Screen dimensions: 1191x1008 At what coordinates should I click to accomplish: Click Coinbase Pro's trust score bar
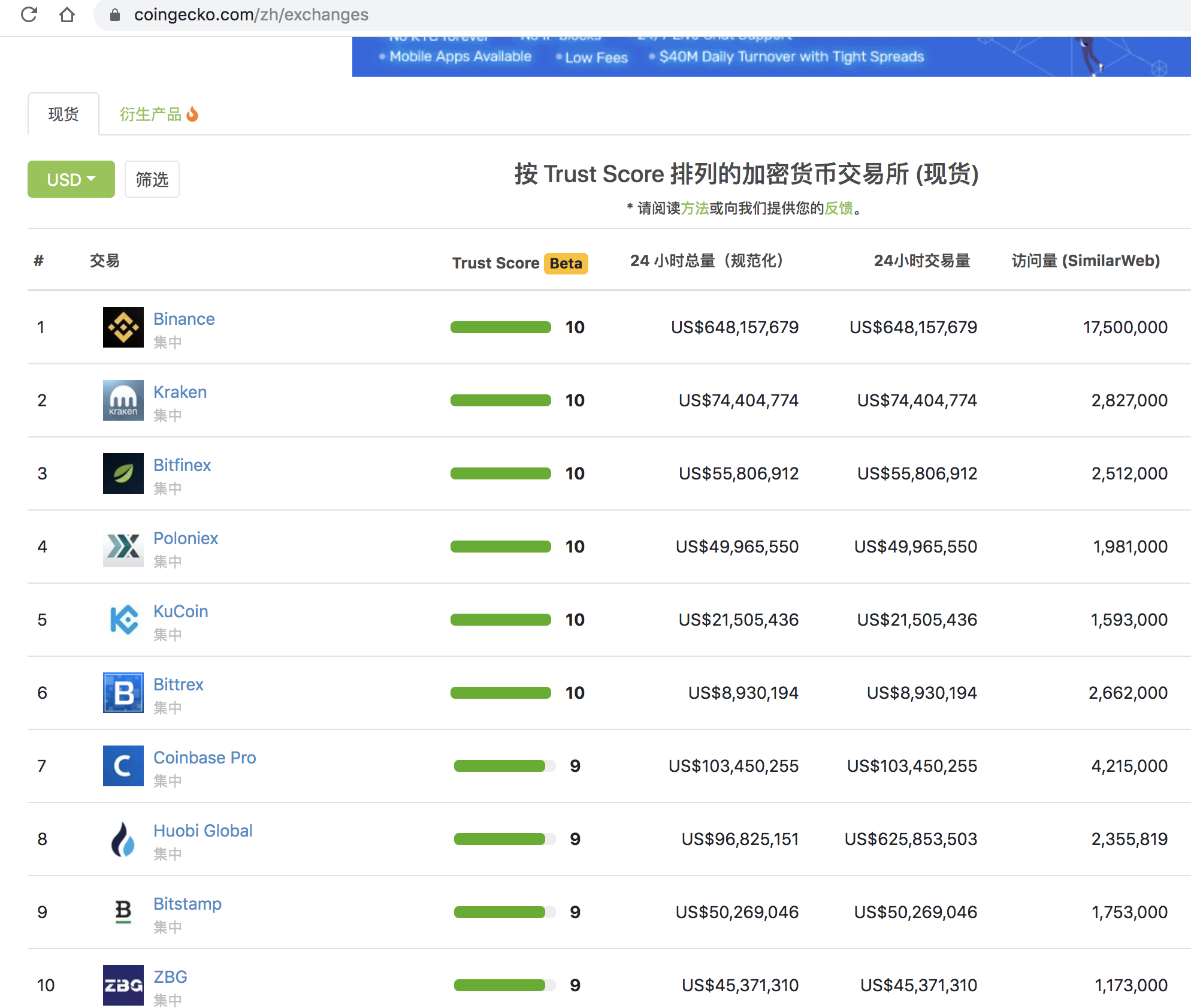coord(504,766)
